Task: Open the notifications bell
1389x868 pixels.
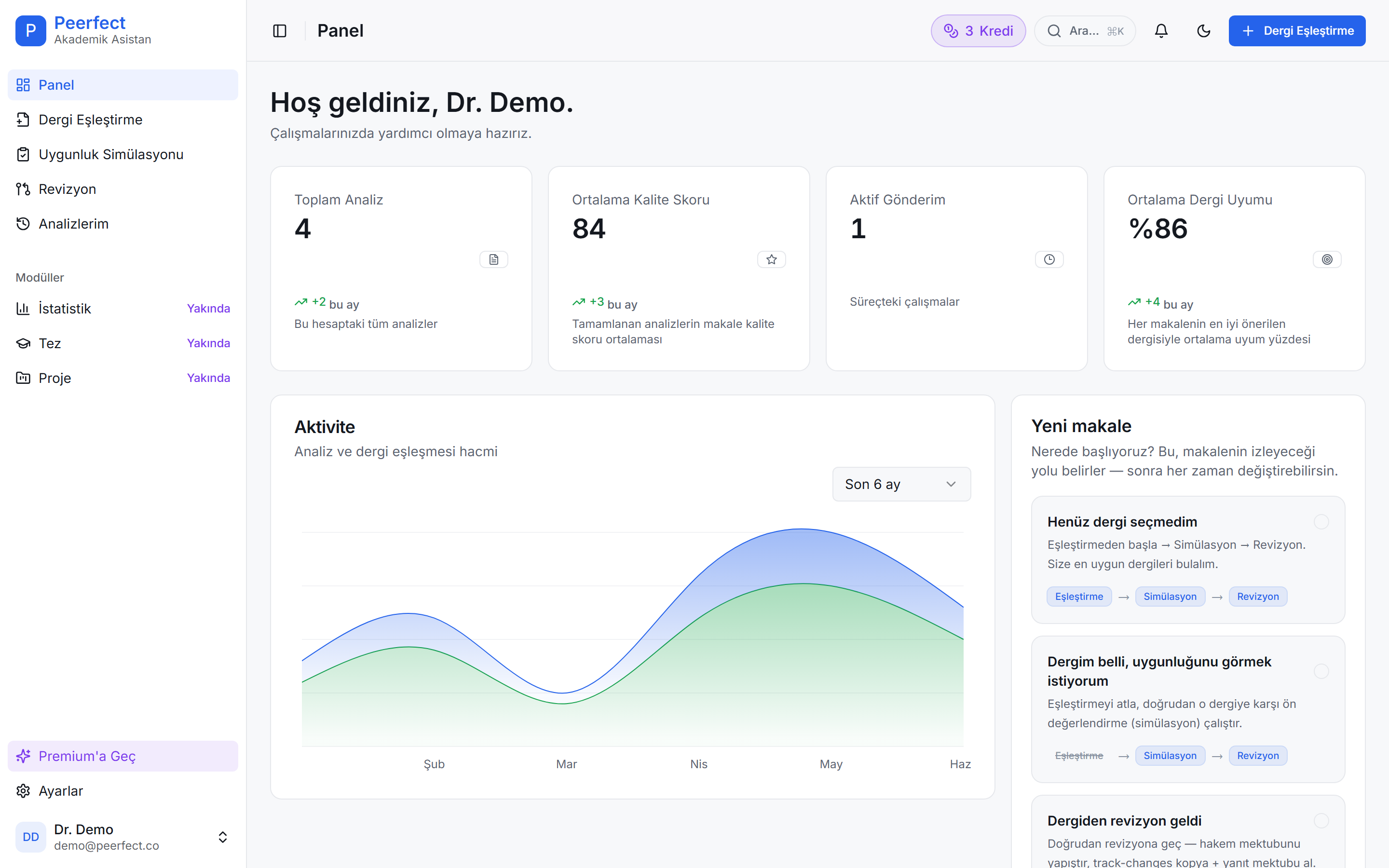Action: [x=1161, y=31]
